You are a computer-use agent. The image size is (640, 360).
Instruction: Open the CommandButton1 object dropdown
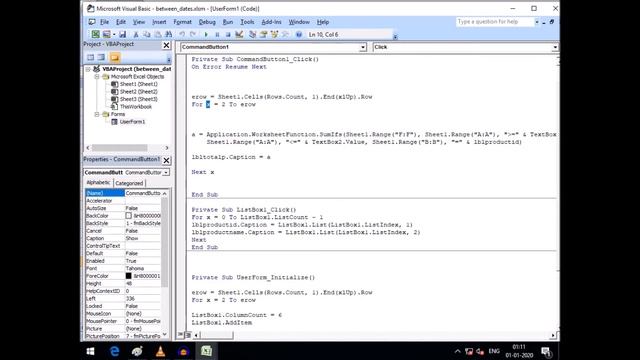coord(363,47)
